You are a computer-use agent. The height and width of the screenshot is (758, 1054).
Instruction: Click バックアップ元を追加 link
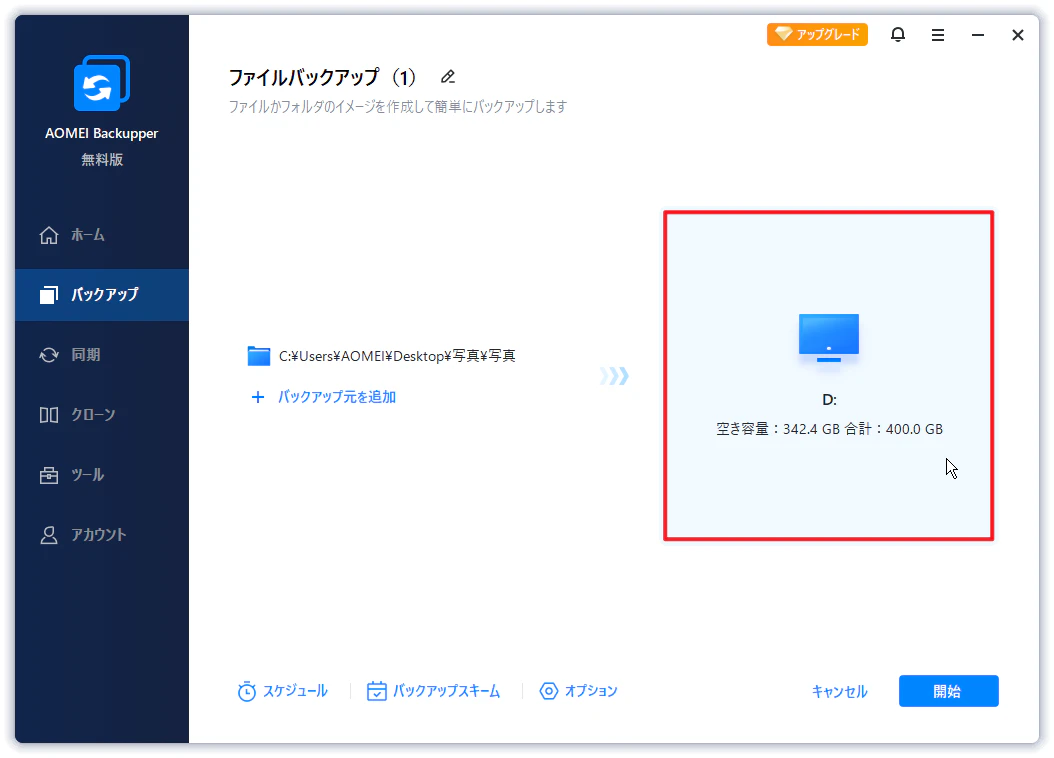click(337, 397)
